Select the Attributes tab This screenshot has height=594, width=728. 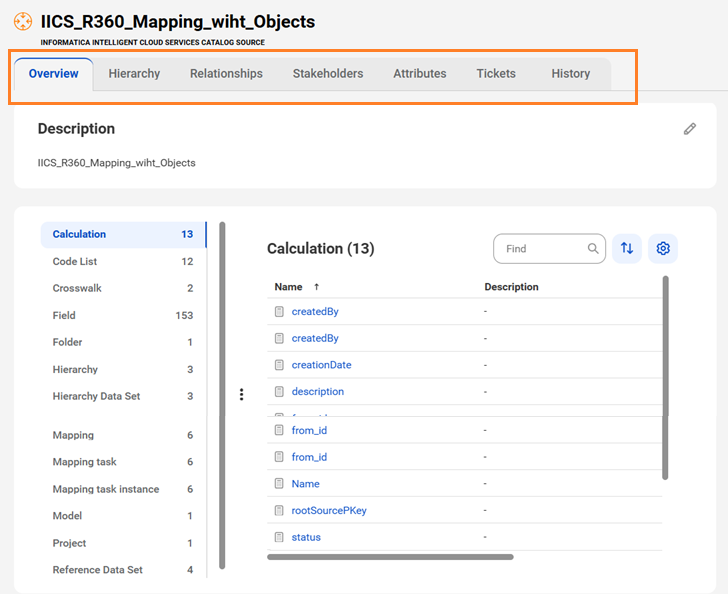point(420,74)
